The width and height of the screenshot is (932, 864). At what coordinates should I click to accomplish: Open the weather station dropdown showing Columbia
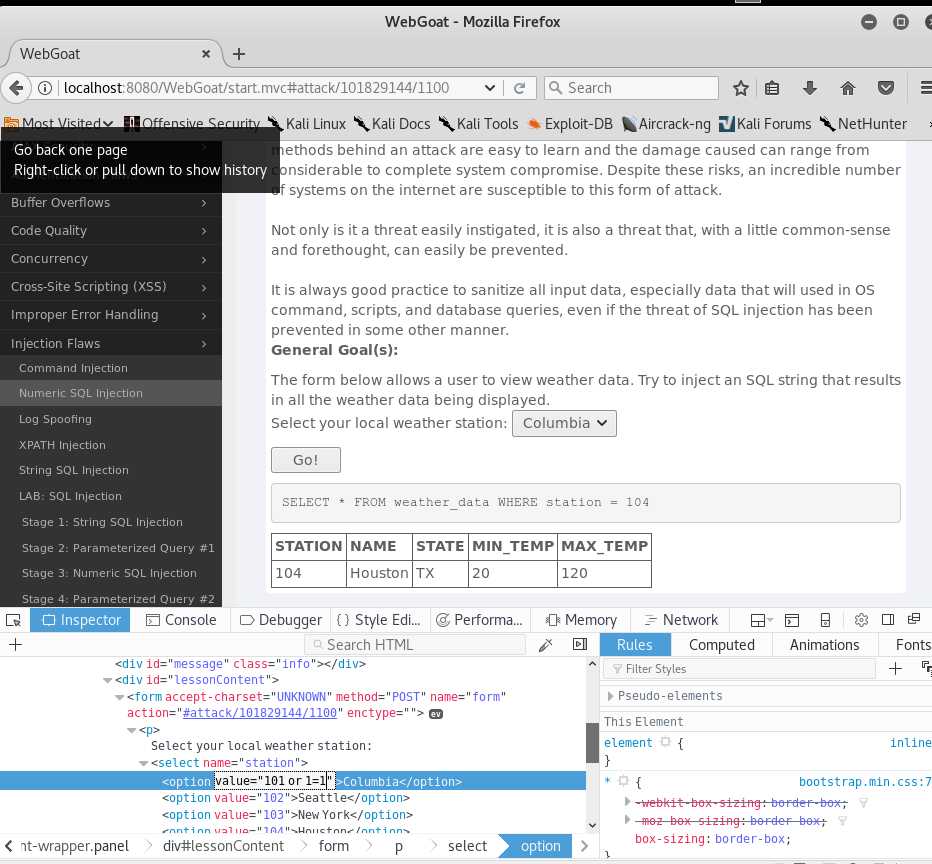click(x=564, y=423)
